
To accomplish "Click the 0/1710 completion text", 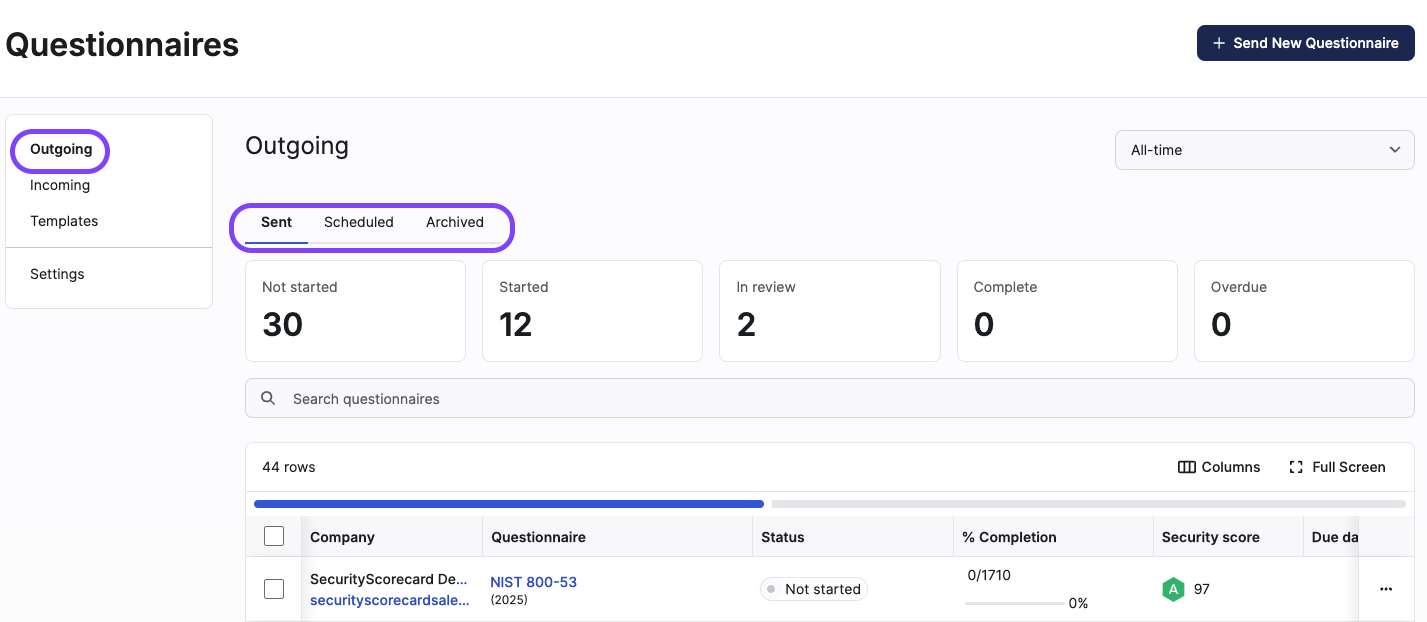I will (989, 575).
